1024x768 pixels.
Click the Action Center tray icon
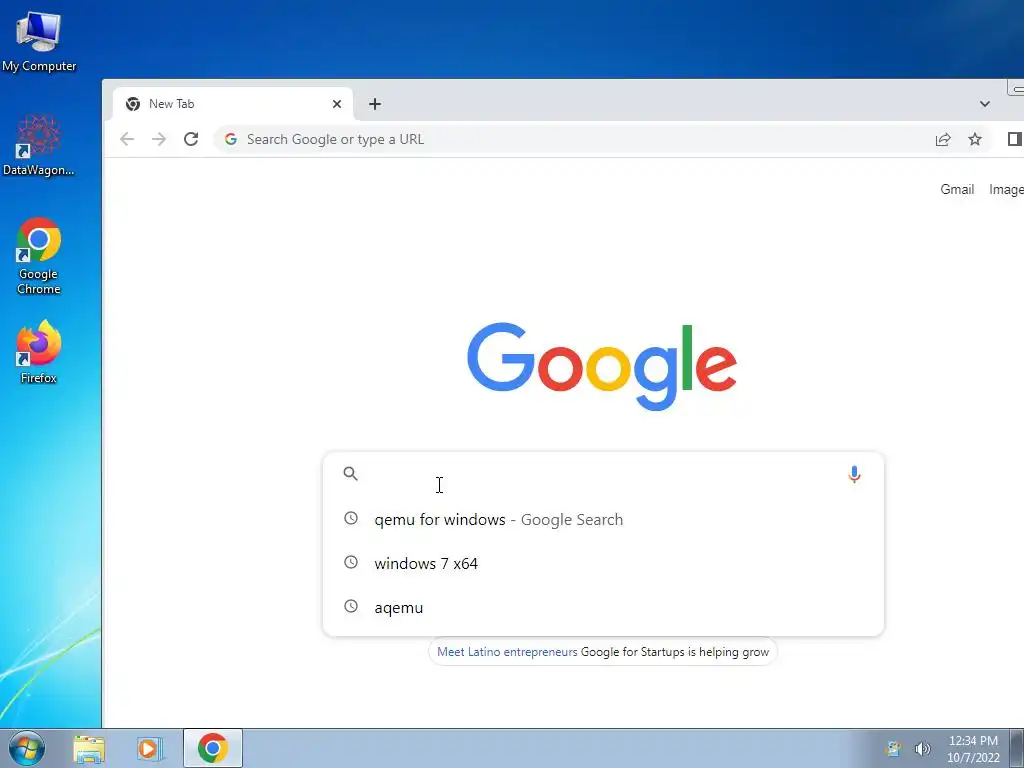893,749
